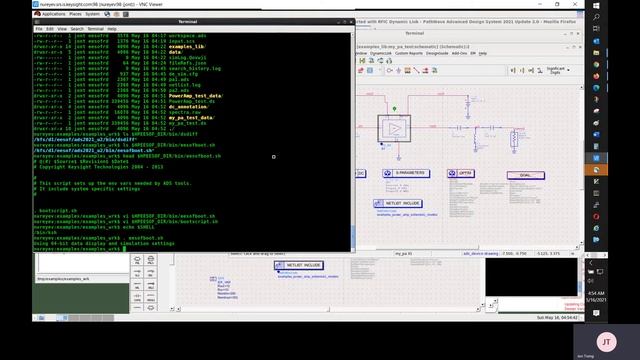This screenshot has width=640, height=360.
Task: Click the red push-into-hierarchy icon in ADS toolbar
Action: click(x=425, y=71)
